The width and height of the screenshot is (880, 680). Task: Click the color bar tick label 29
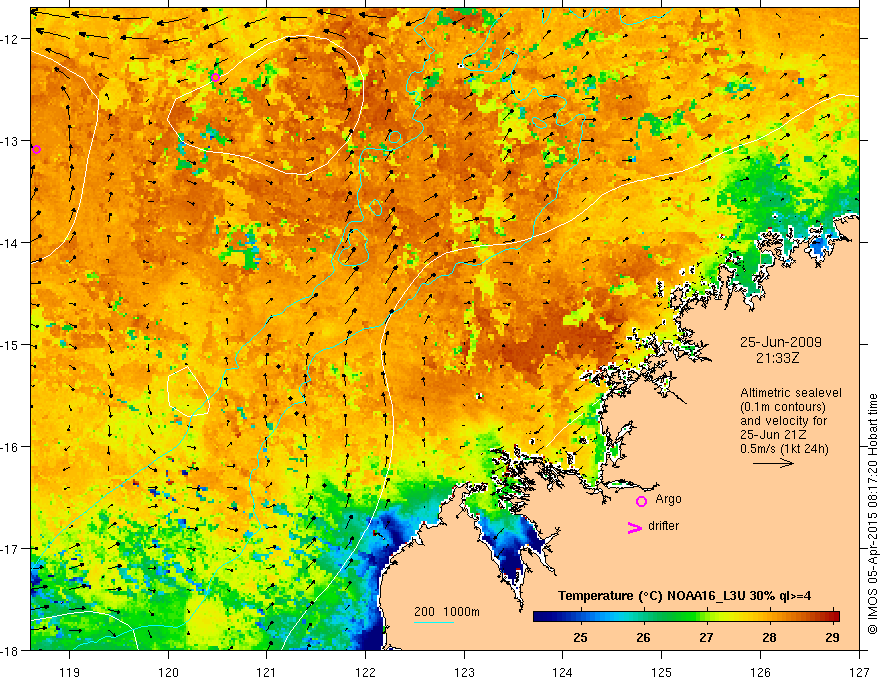tap(832, 637)
